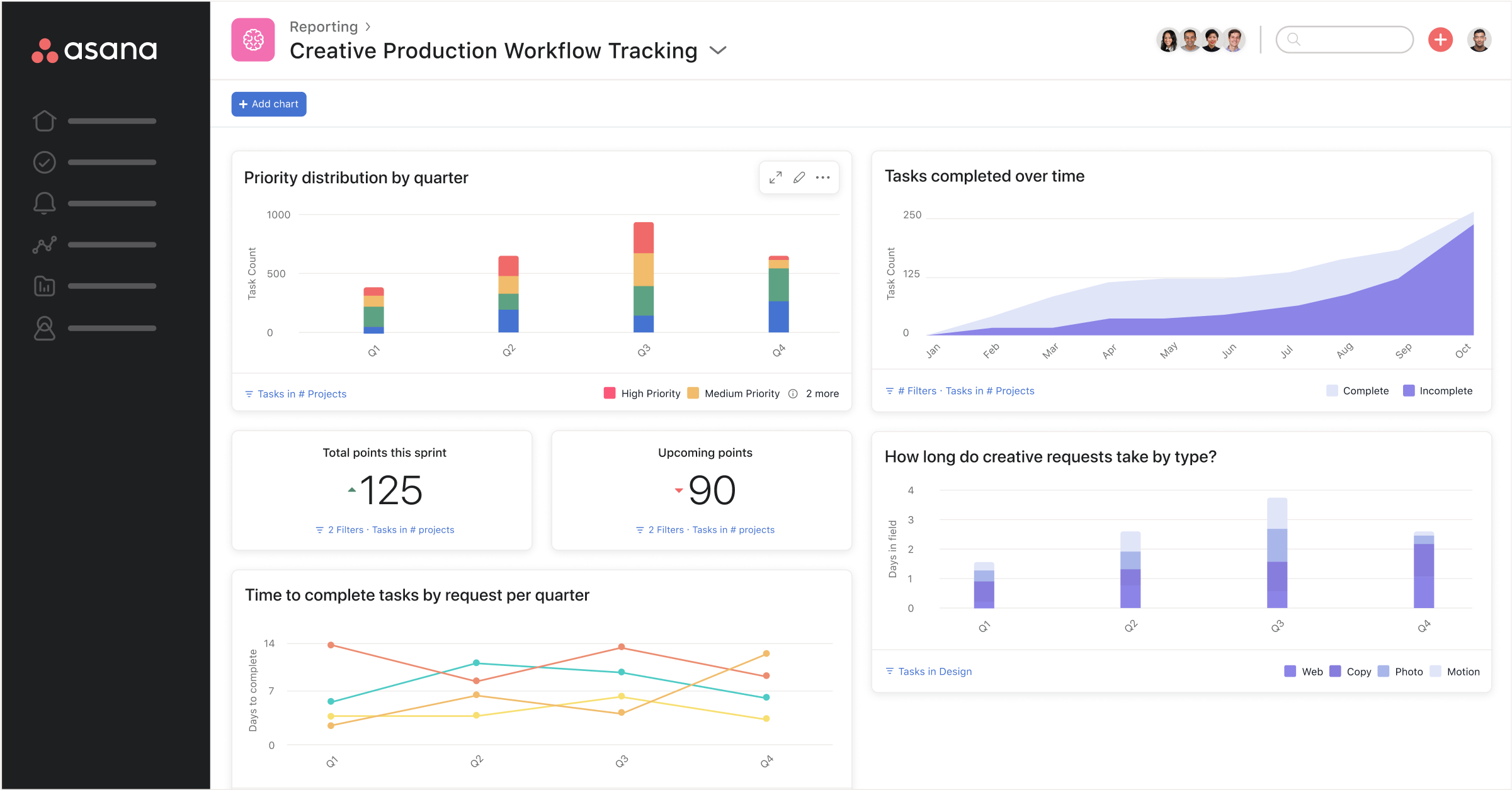This screenshot has width=1512, height=790.
Task: Open Reporting graph icon in sidebar
Action: point(44,245)
